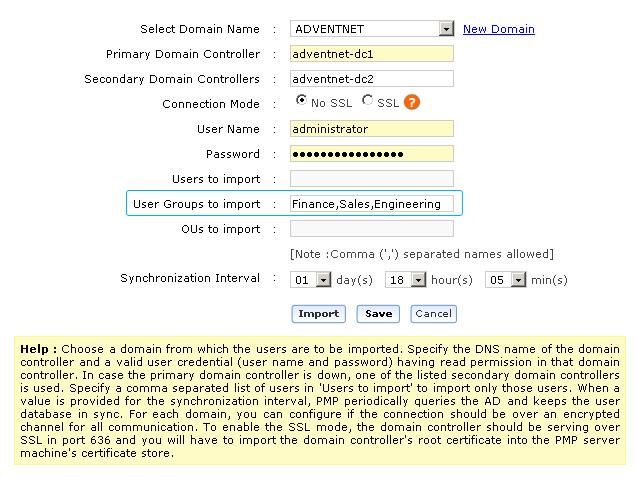Click the Cancel button
The image size is (636, 477).
click(x=434, y=314)
